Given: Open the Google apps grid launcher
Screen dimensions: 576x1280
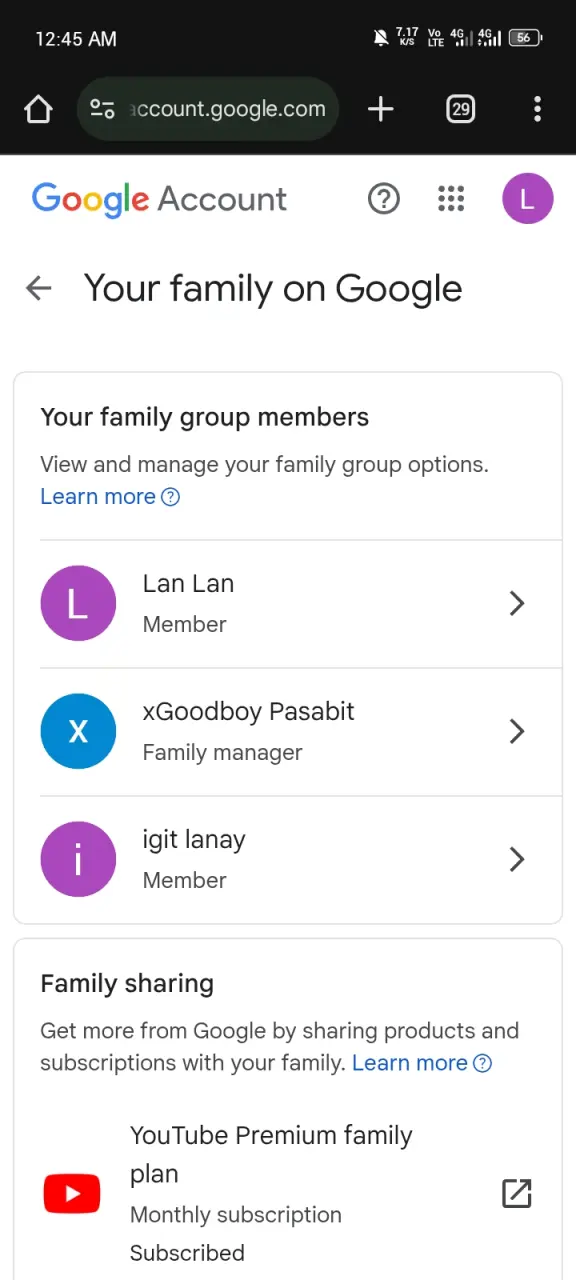Looking at the screenshot, I should click(451, 199).
